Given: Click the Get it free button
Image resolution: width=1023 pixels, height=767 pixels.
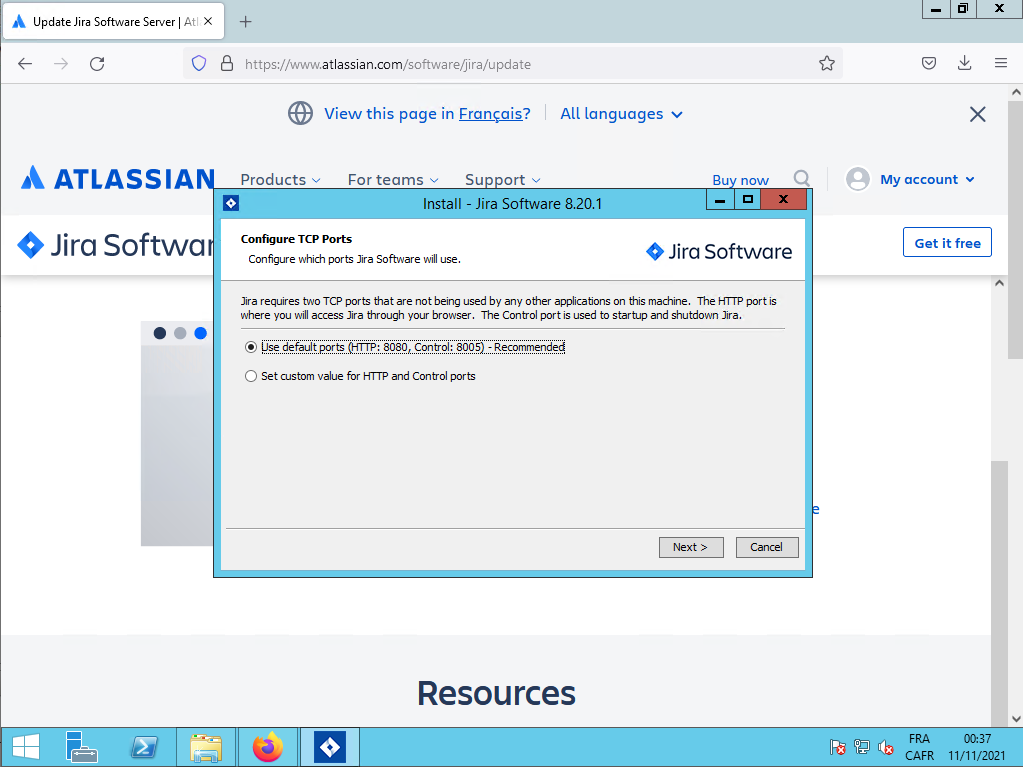Looking at the screenshot, I should tap(947, 243).
